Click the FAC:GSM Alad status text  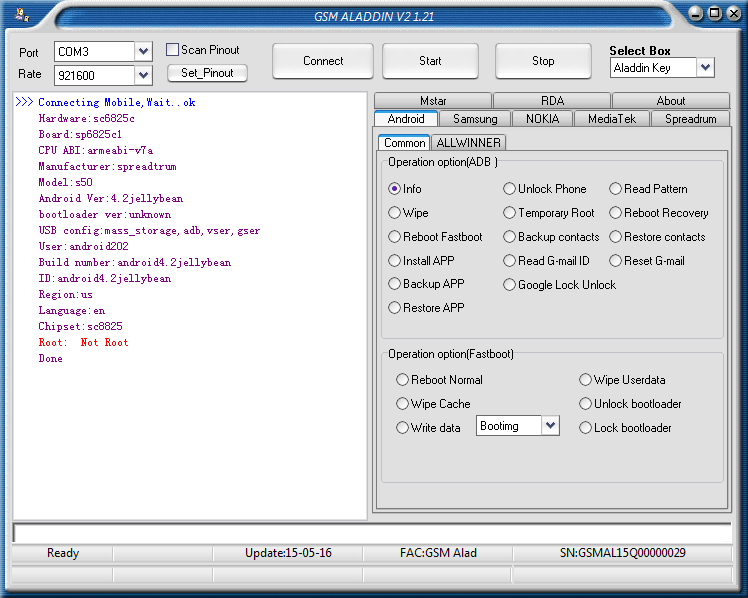(x=438, y=553)
